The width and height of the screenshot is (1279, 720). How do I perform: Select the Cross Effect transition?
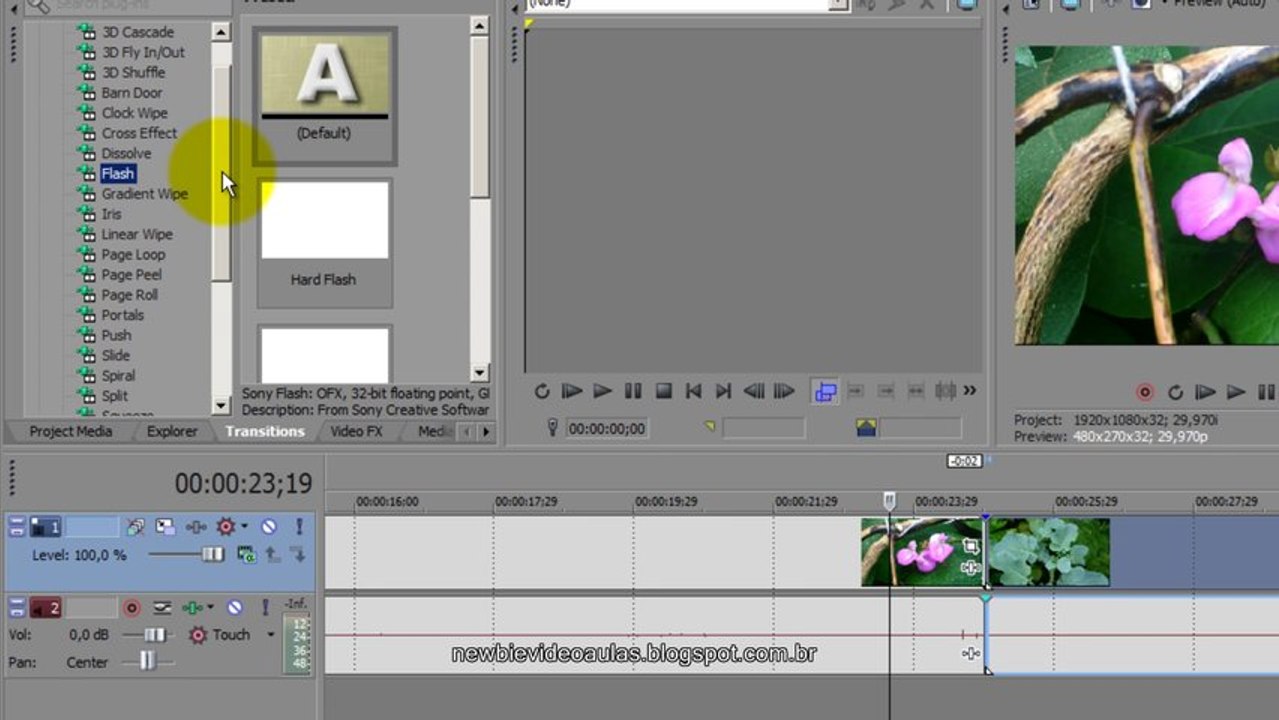click(139, 133)
